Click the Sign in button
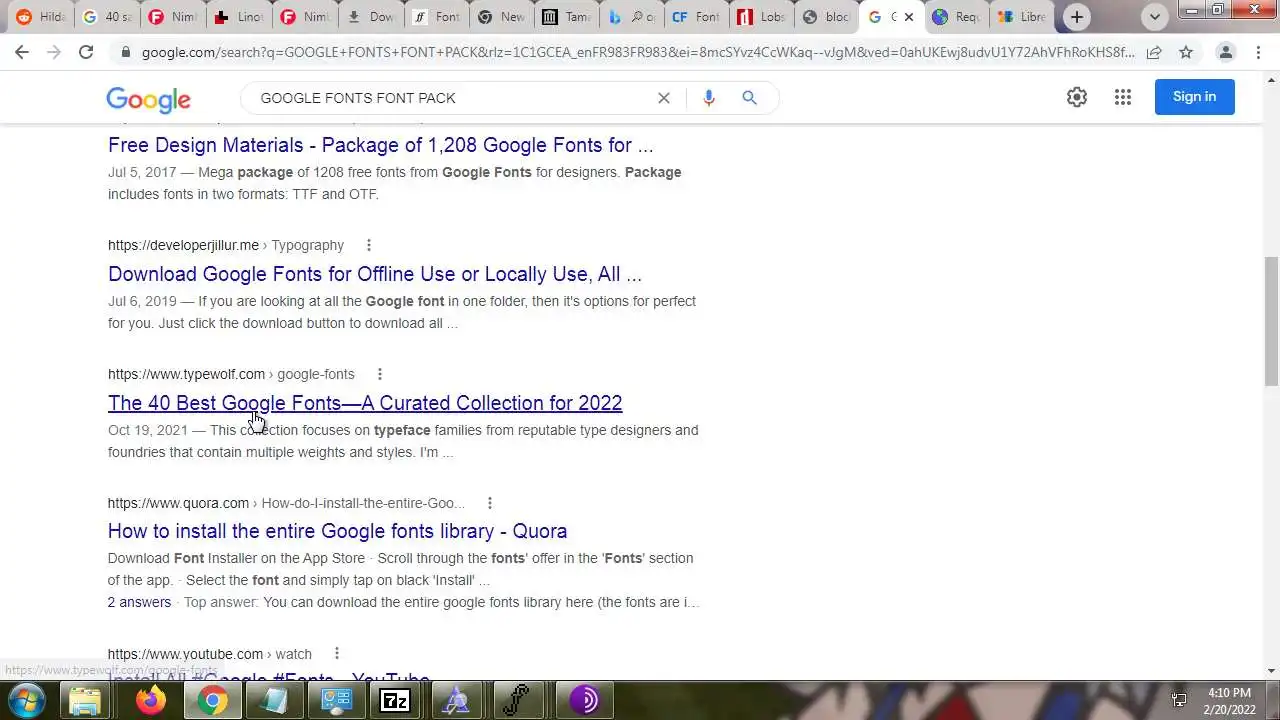Viewport: 1280px width, 720px height. pyautogui.click(x=1194, y=97)
